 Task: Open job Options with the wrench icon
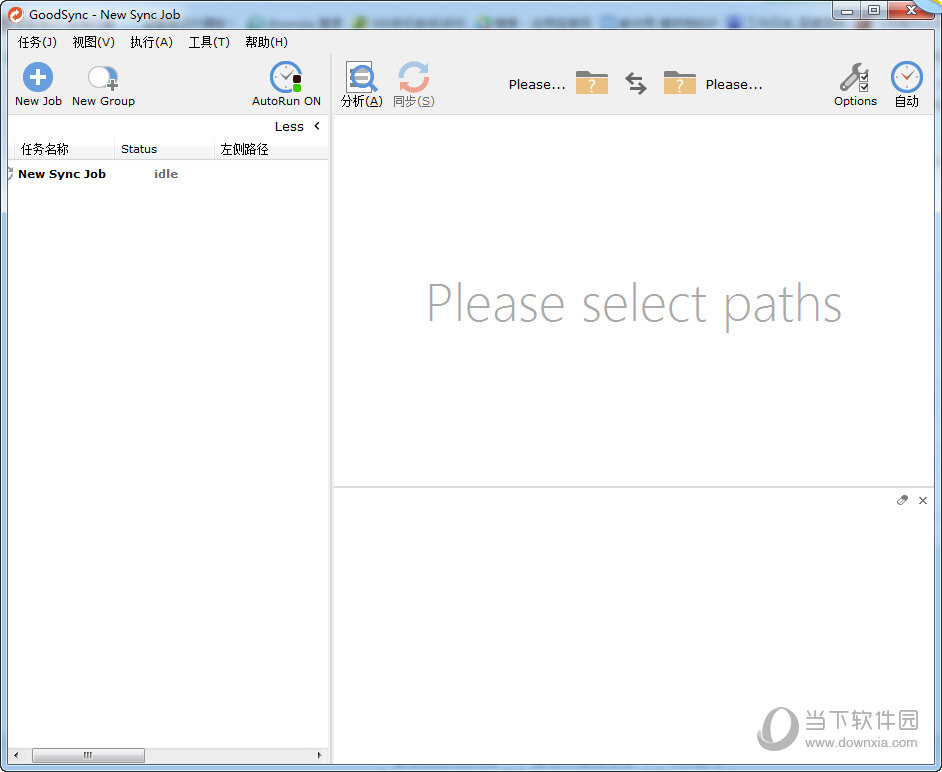click(x=854, y=85)
